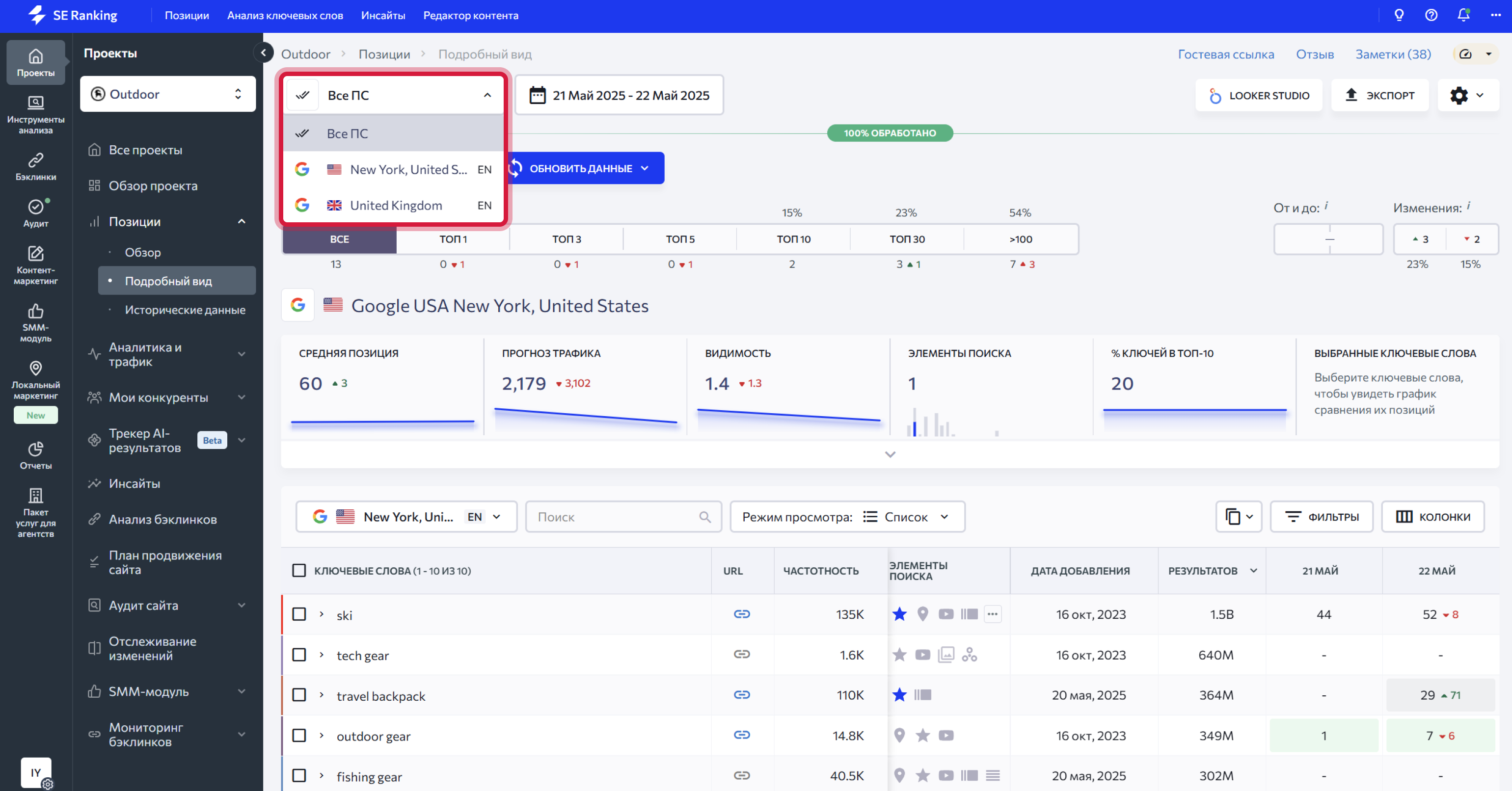Open Пакет услуг для агентств icon
The height and width of the screenshot is (791, 1512).
(36, 513)
